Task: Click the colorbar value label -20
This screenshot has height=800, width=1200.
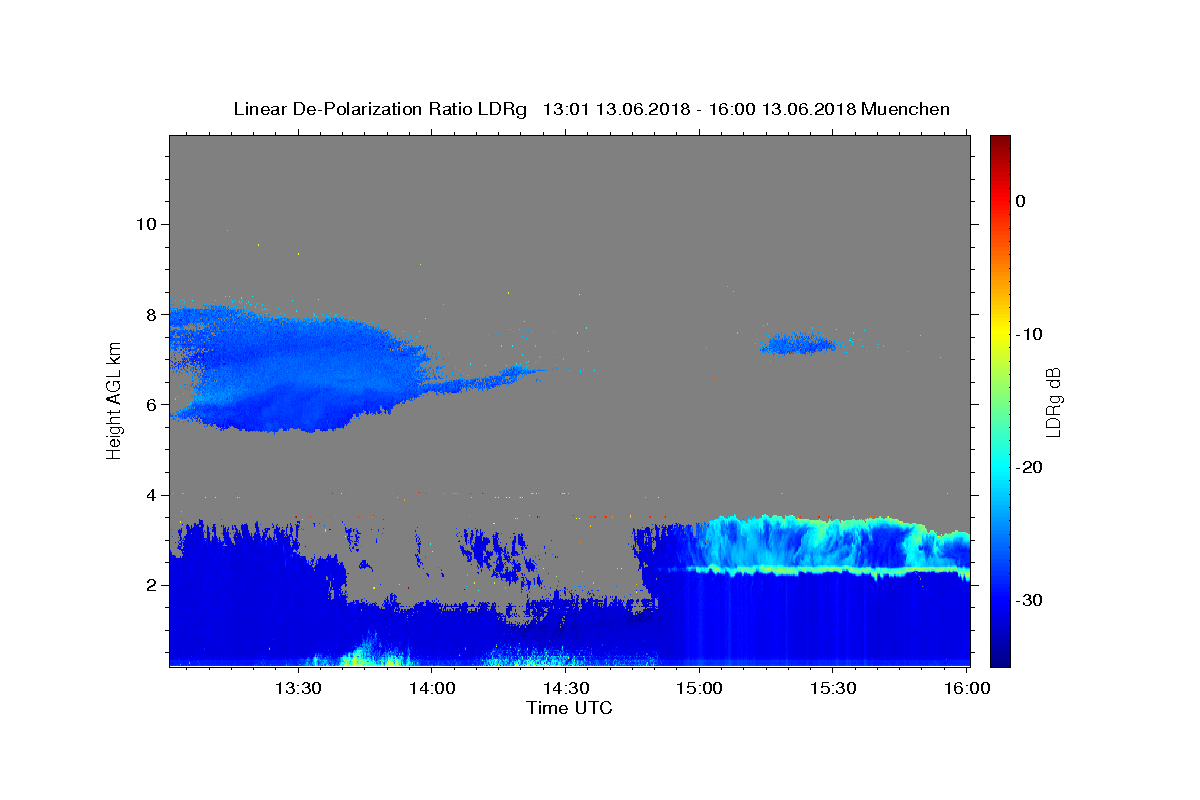Action: click(1029, 467)
